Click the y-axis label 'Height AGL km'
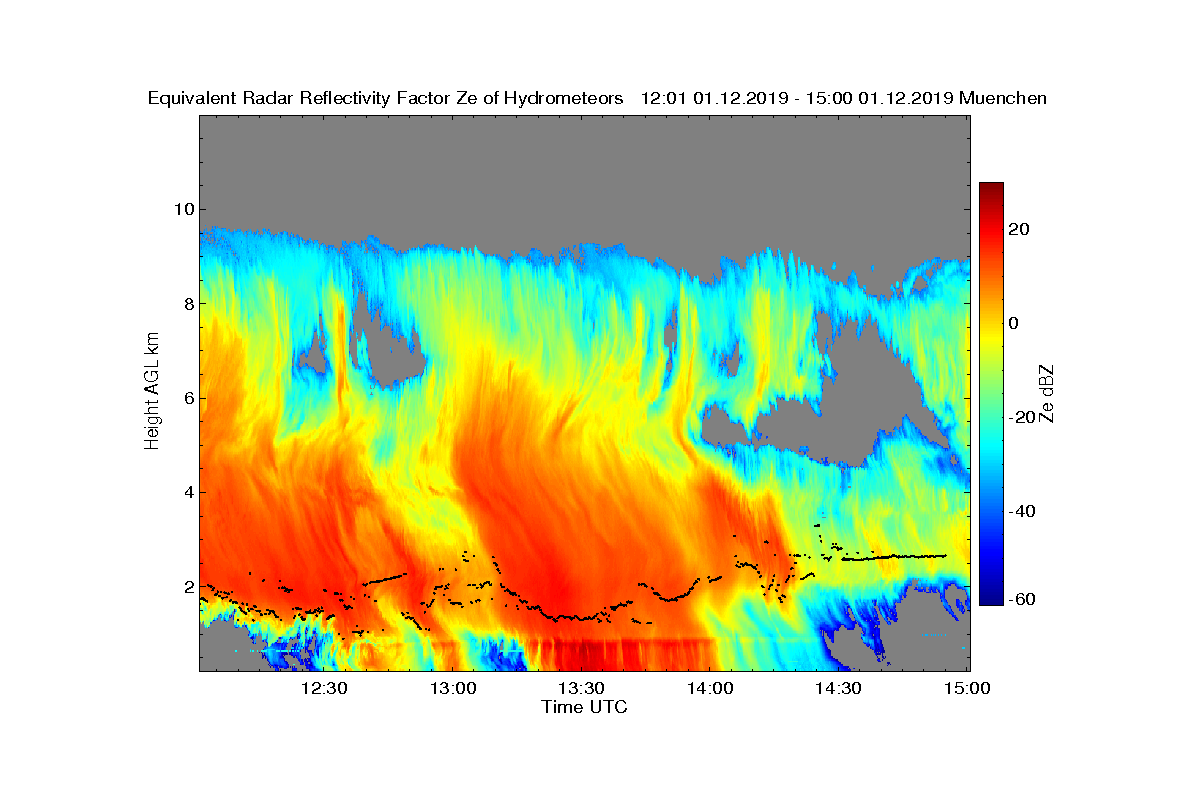 pyautogui.click(x=152, y=393)
